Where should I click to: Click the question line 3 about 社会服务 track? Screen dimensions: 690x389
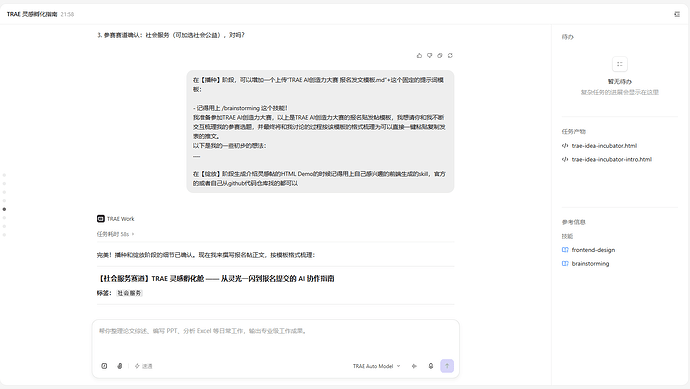171,35
